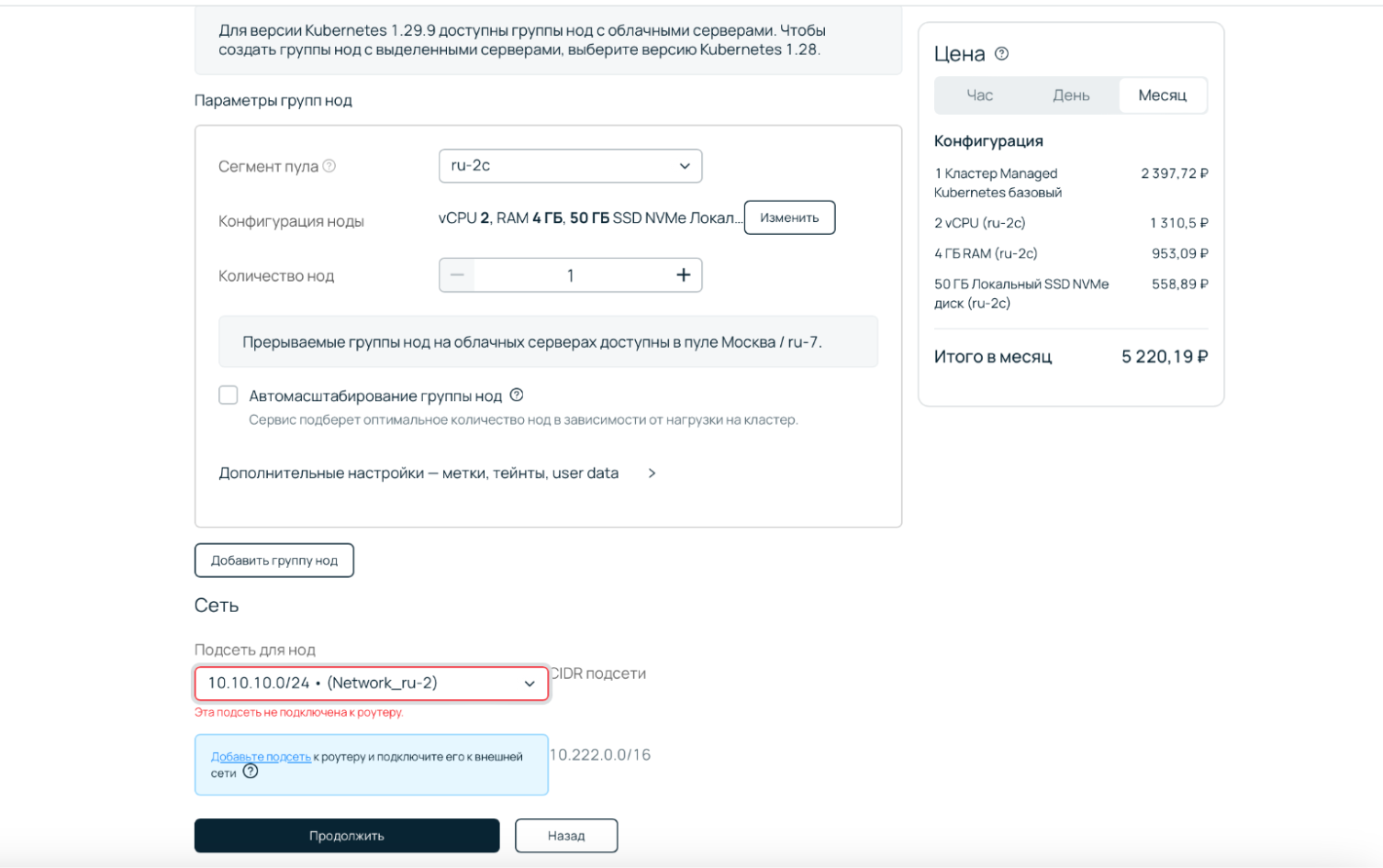The height and width of the screenshot is (868, 1383).
Task: Click the help icon next to Цена
Action: 1001,54
